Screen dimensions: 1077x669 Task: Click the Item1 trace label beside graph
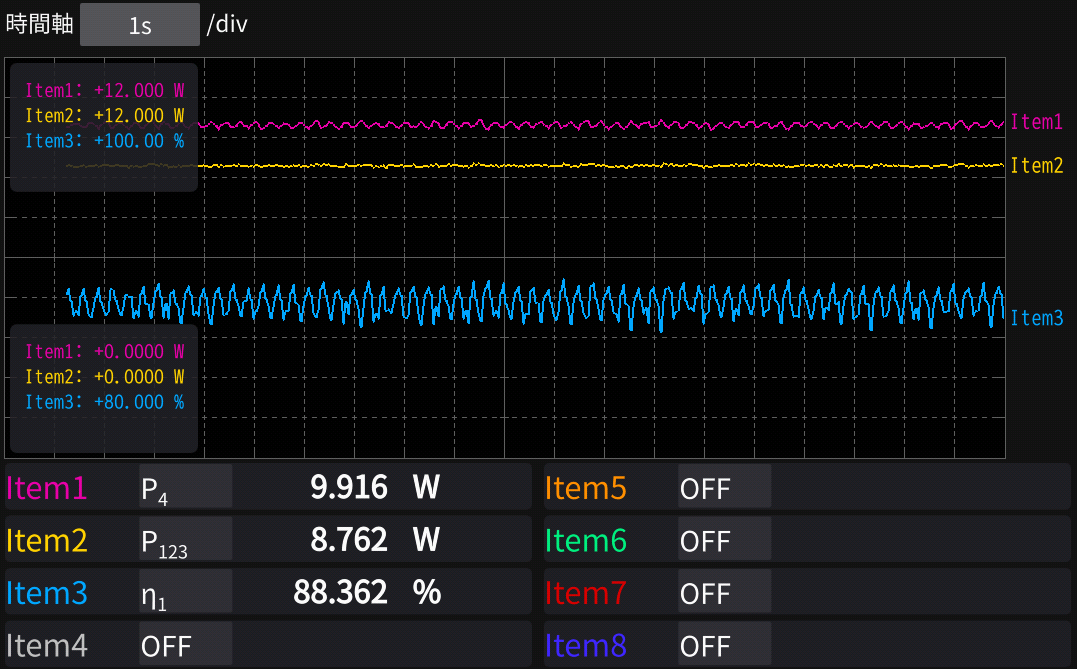click(x=1036, y=122)
